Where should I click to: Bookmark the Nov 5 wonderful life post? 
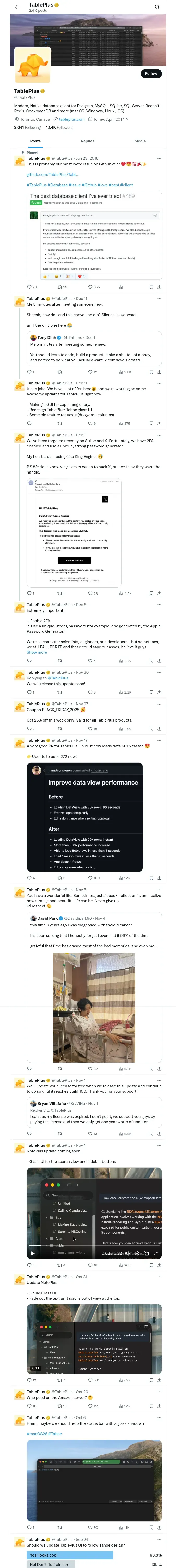(x=151, y=1068)
